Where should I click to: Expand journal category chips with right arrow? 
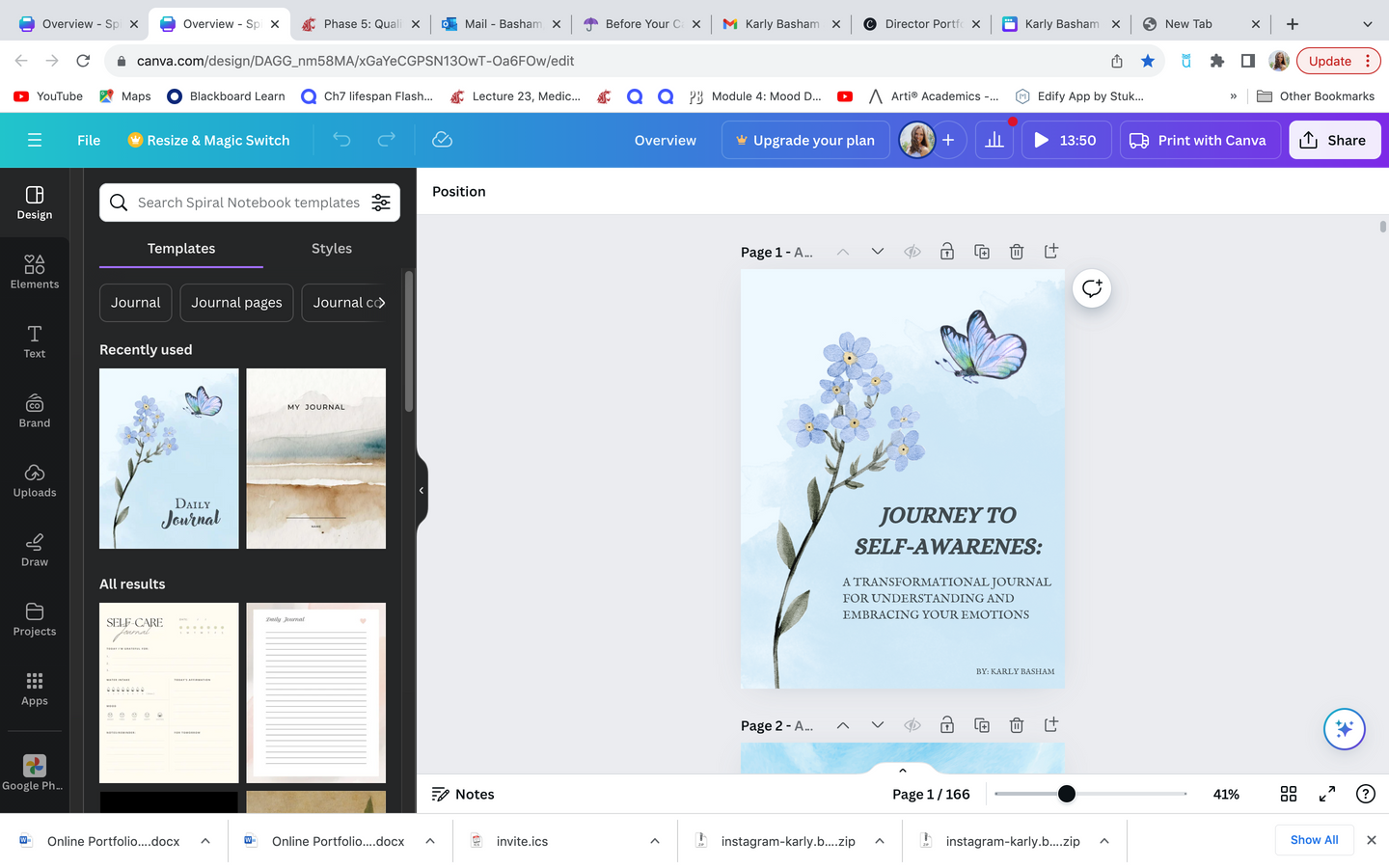(x=381, y=303)
